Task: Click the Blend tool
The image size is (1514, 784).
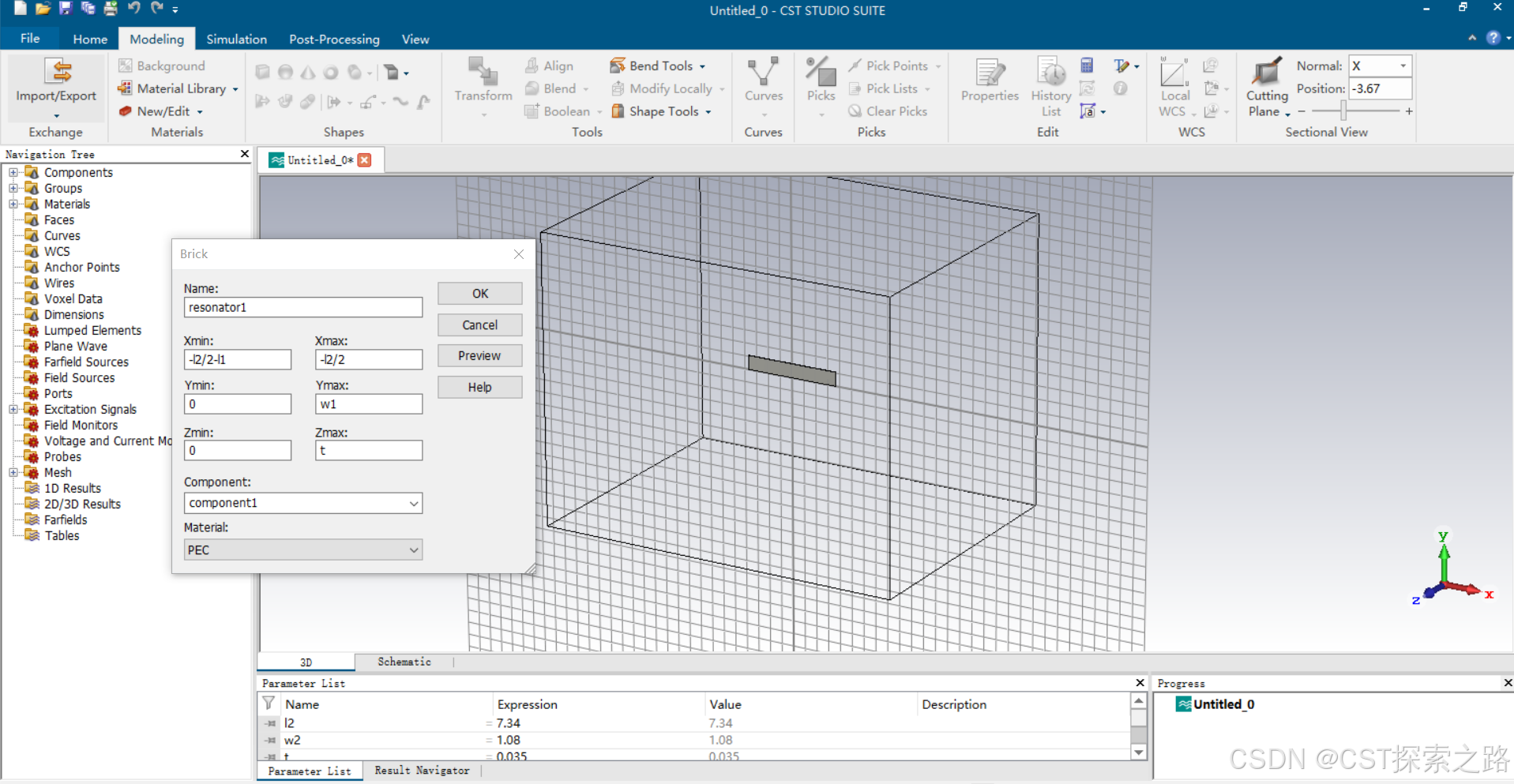Action: pyautogui.click(x=556, y=88)
